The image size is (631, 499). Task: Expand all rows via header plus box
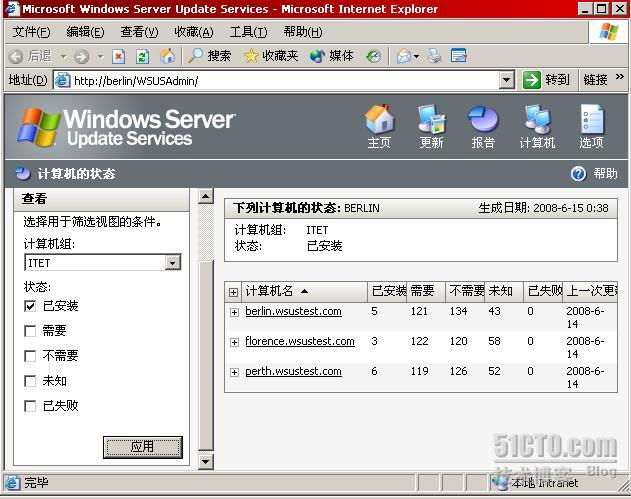click(x=233, y=292)
